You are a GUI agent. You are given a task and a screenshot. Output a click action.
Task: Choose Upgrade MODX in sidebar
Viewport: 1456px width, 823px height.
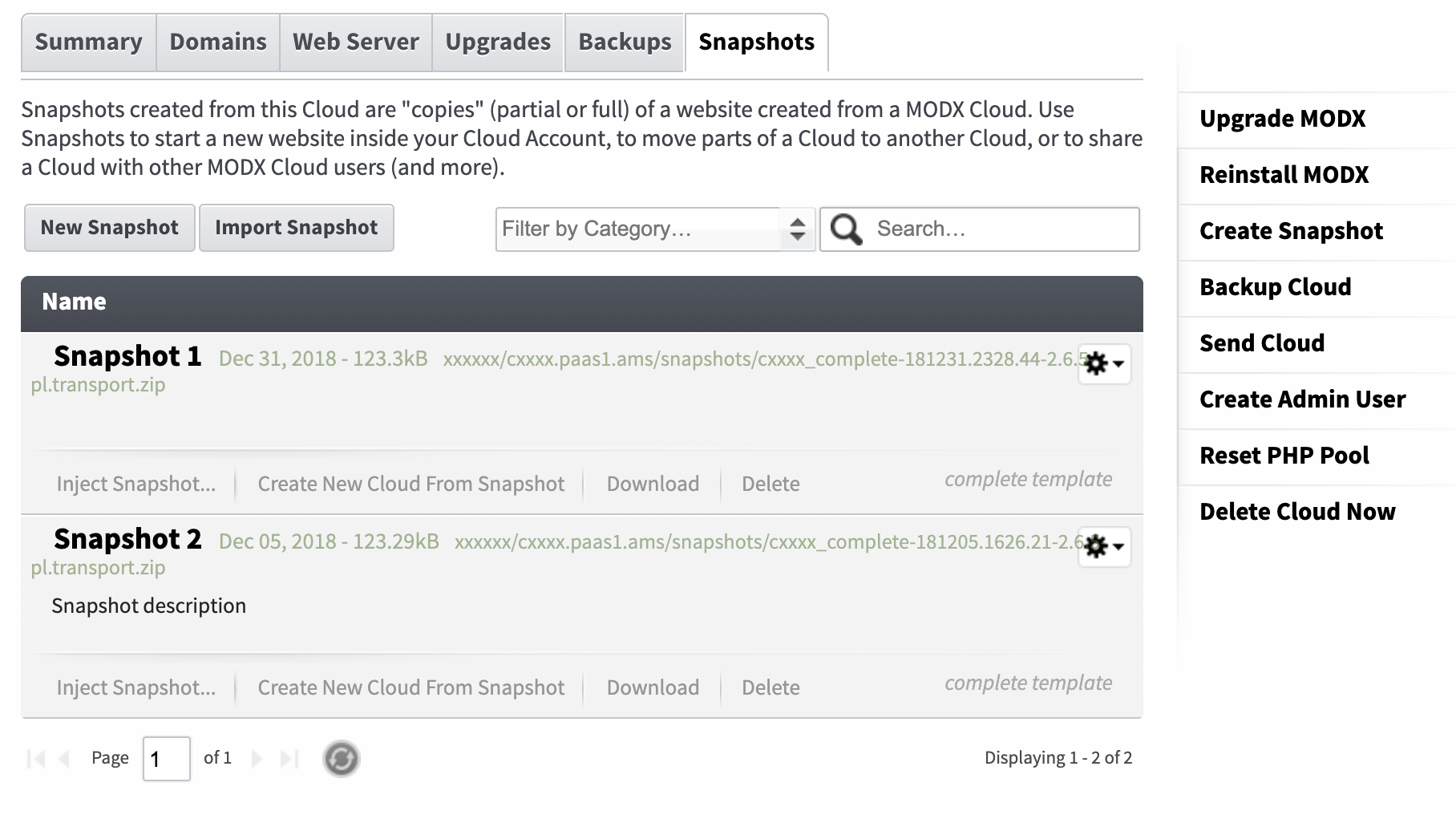[x=1283, y=119]
